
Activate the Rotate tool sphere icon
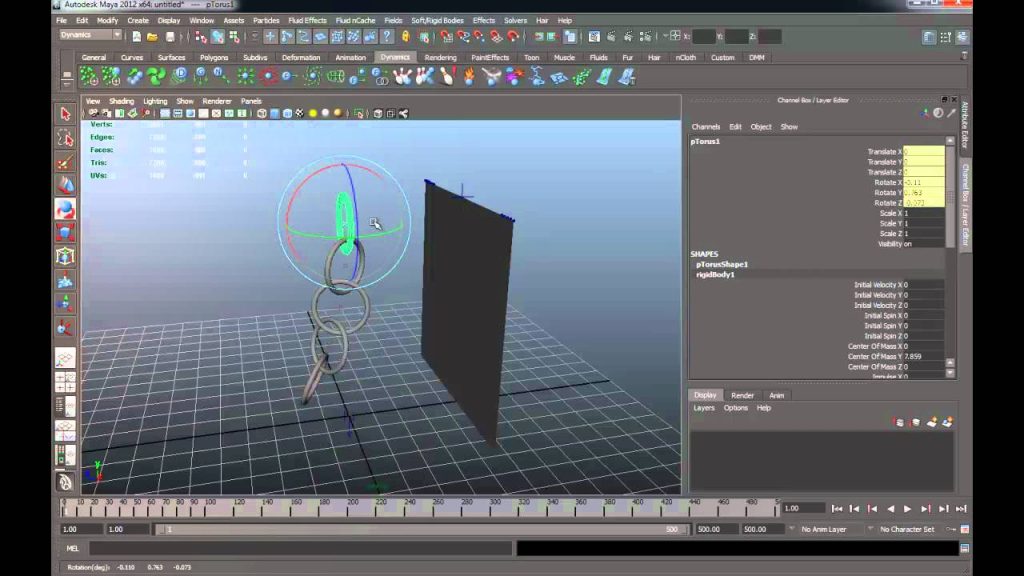tap(65, 209)
